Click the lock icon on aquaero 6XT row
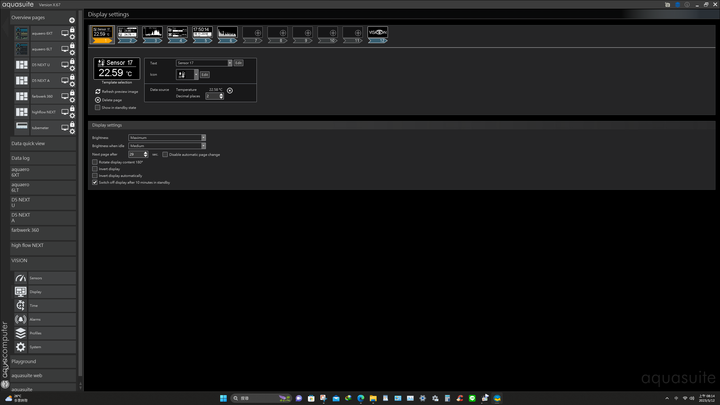Screen dimensions: 720x405 [x=72, y=30]
